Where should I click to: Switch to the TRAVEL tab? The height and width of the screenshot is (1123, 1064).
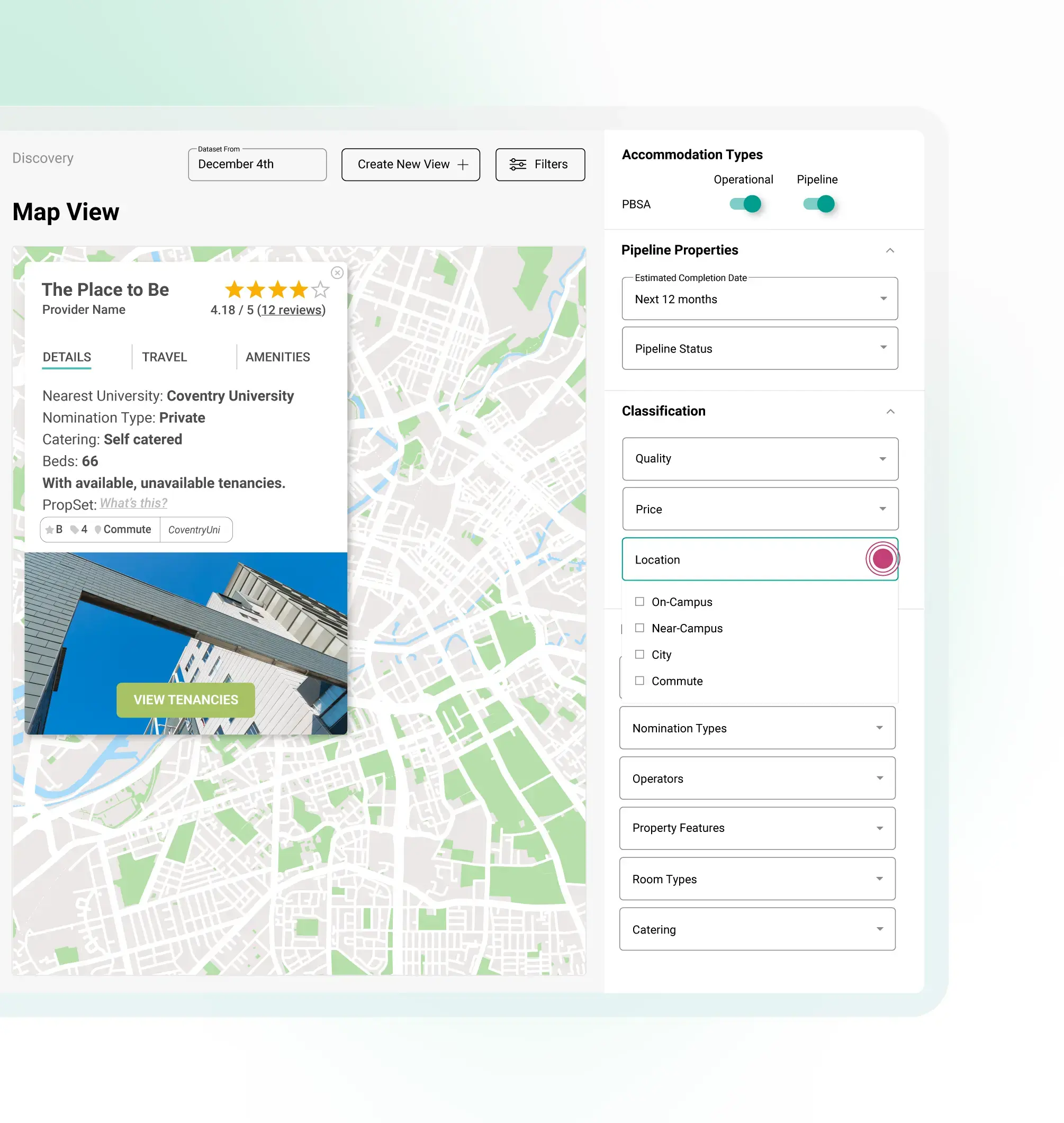coord(164,357)
